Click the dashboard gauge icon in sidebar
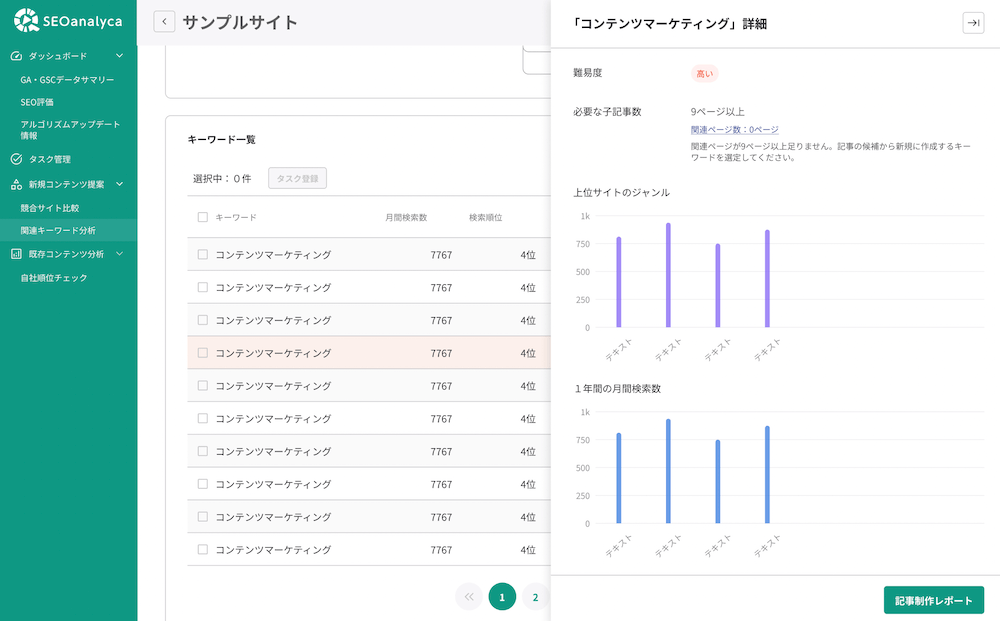 pos(16,56)
